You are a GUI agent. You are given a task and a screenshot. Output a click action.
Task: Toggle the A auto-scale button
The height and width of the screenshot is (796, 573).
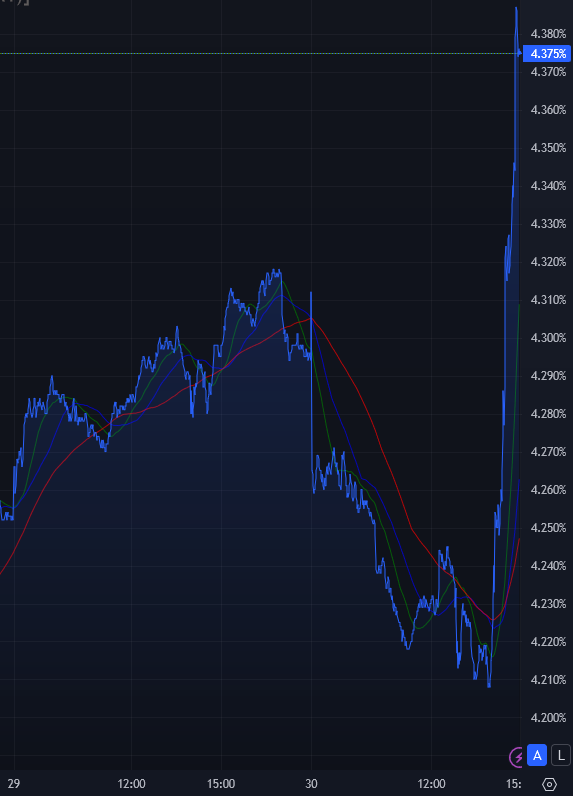point(537,755)
